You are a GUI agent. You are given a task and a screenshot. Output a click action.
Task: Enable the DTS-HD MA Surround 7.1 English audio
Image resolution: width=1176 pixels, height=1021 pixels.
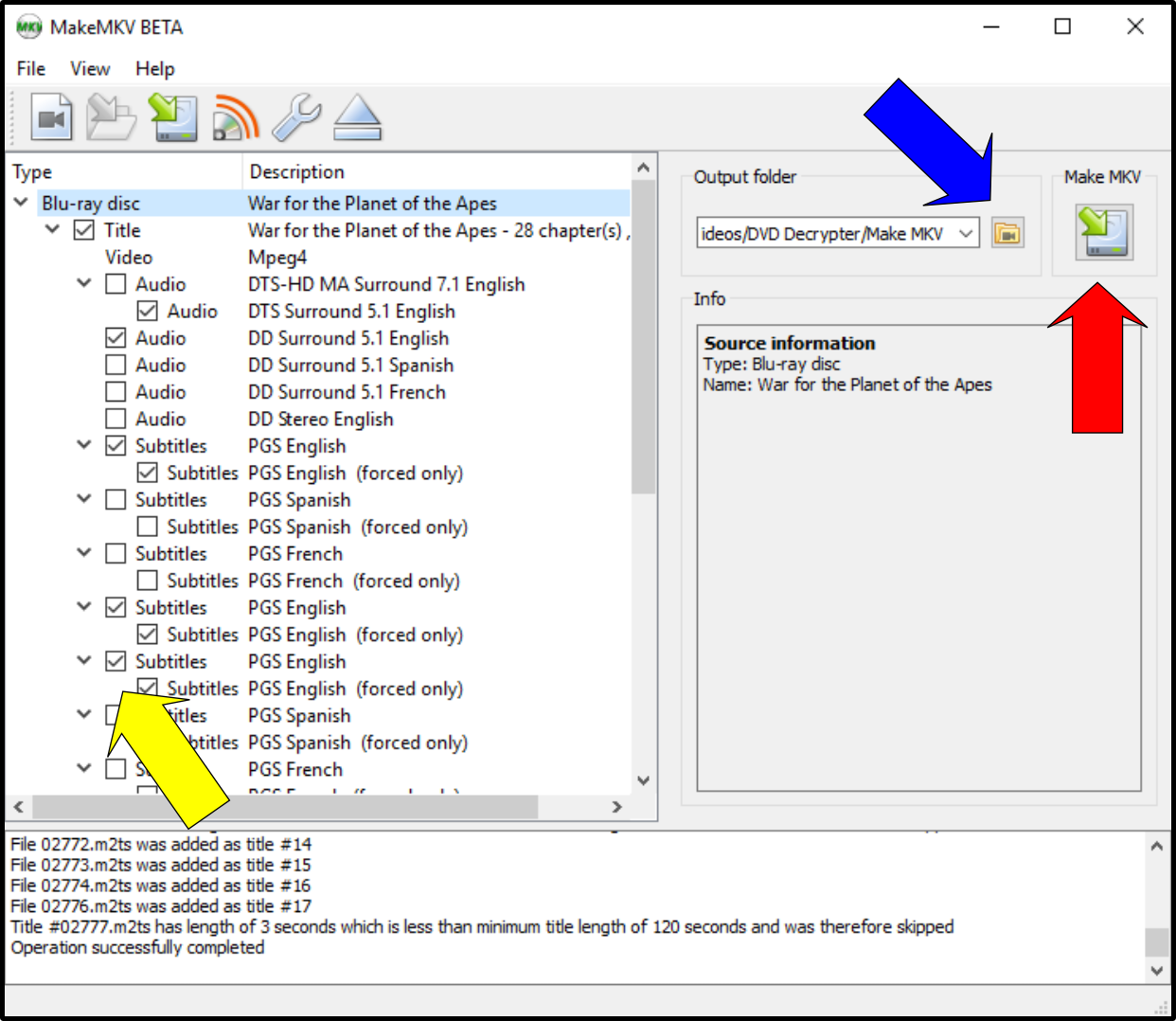[116, 284]
